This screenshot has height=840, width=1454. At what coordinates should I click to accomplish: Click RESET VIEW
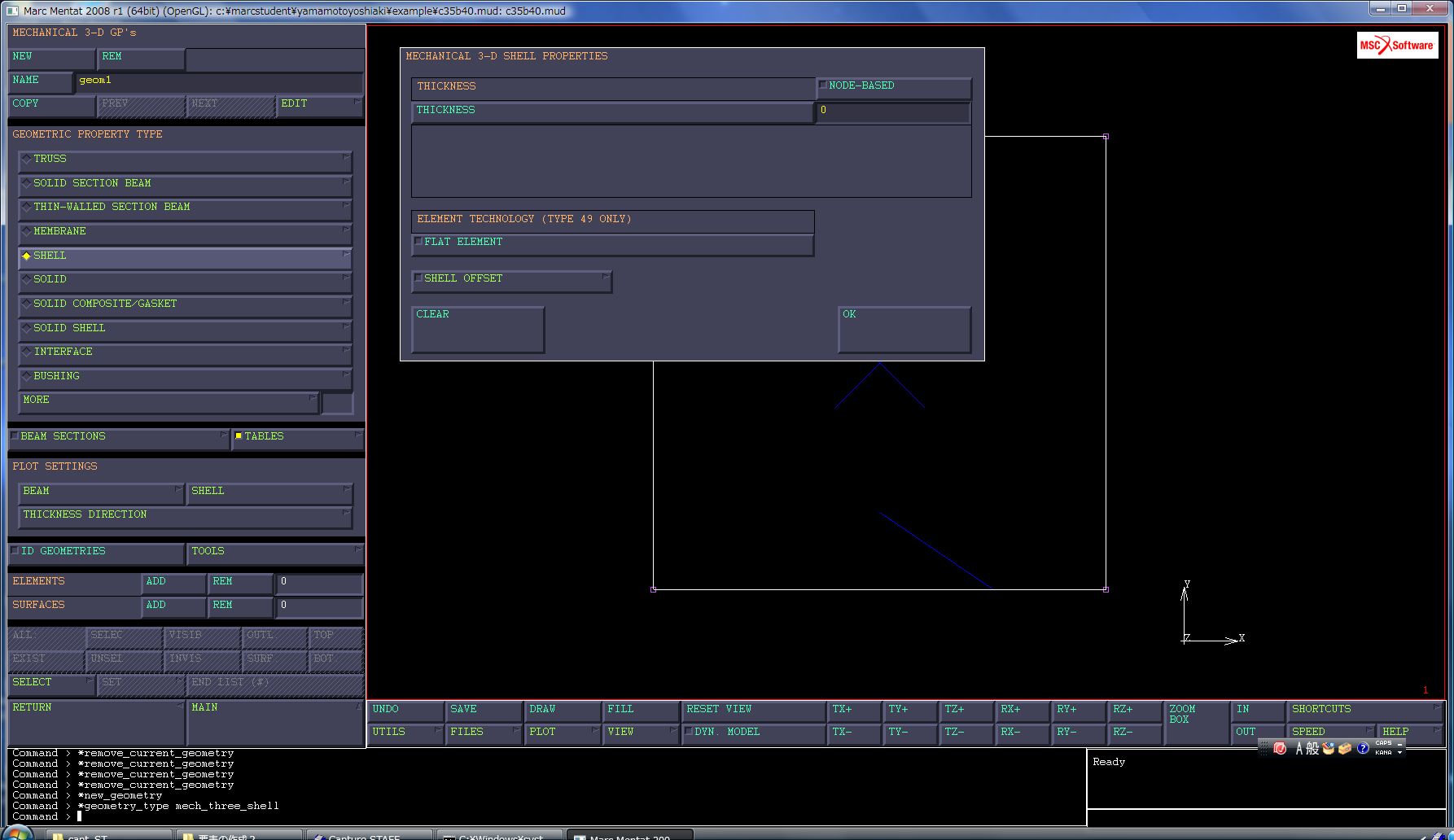tap(753, 711)
